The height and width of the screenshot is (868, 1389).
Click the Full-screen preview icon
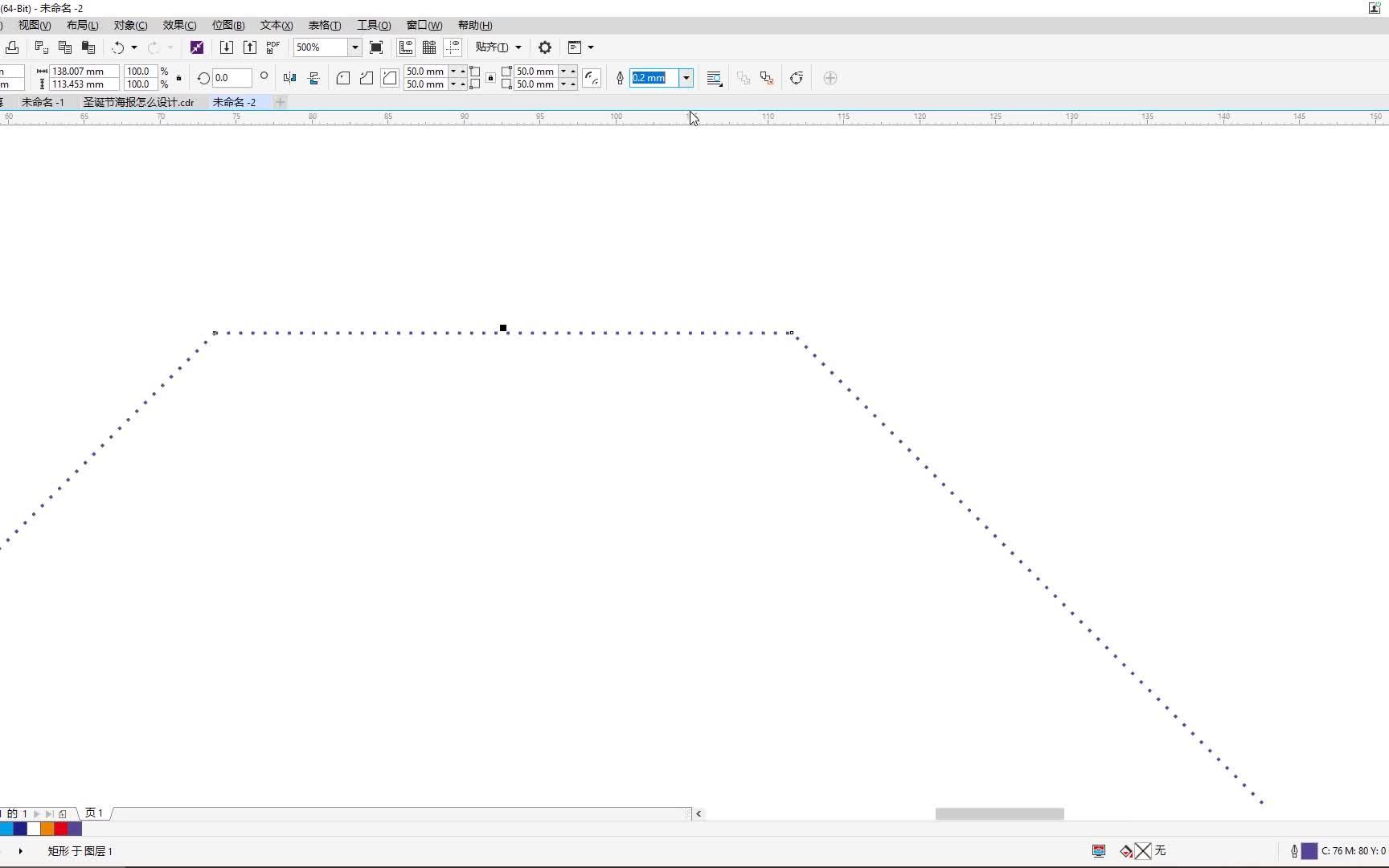[x=376, y=47]
